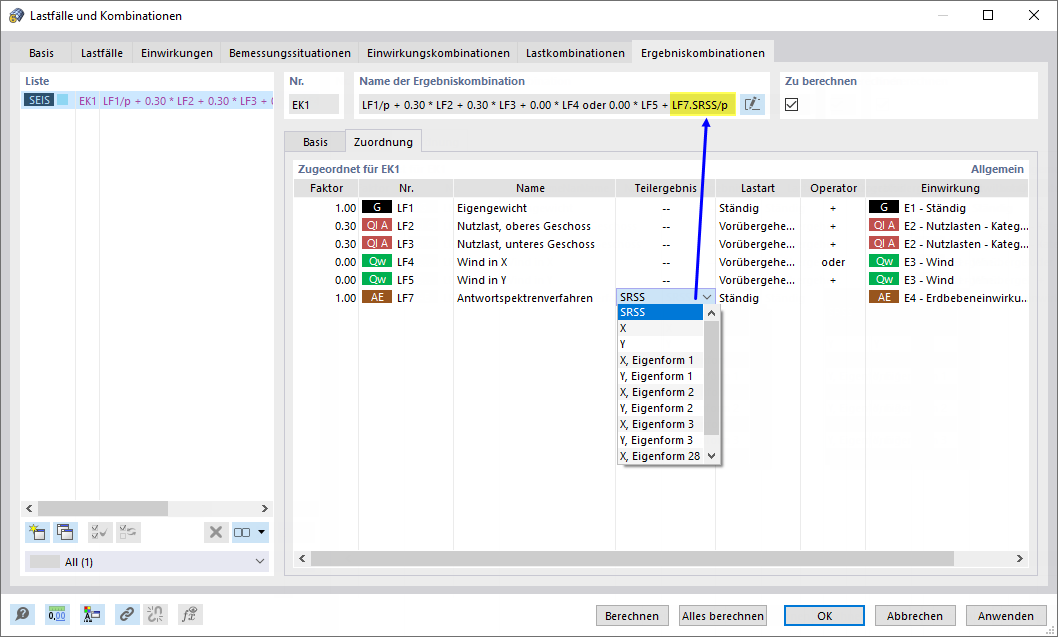Click the gray swatch in the All filter

[45, 561]
